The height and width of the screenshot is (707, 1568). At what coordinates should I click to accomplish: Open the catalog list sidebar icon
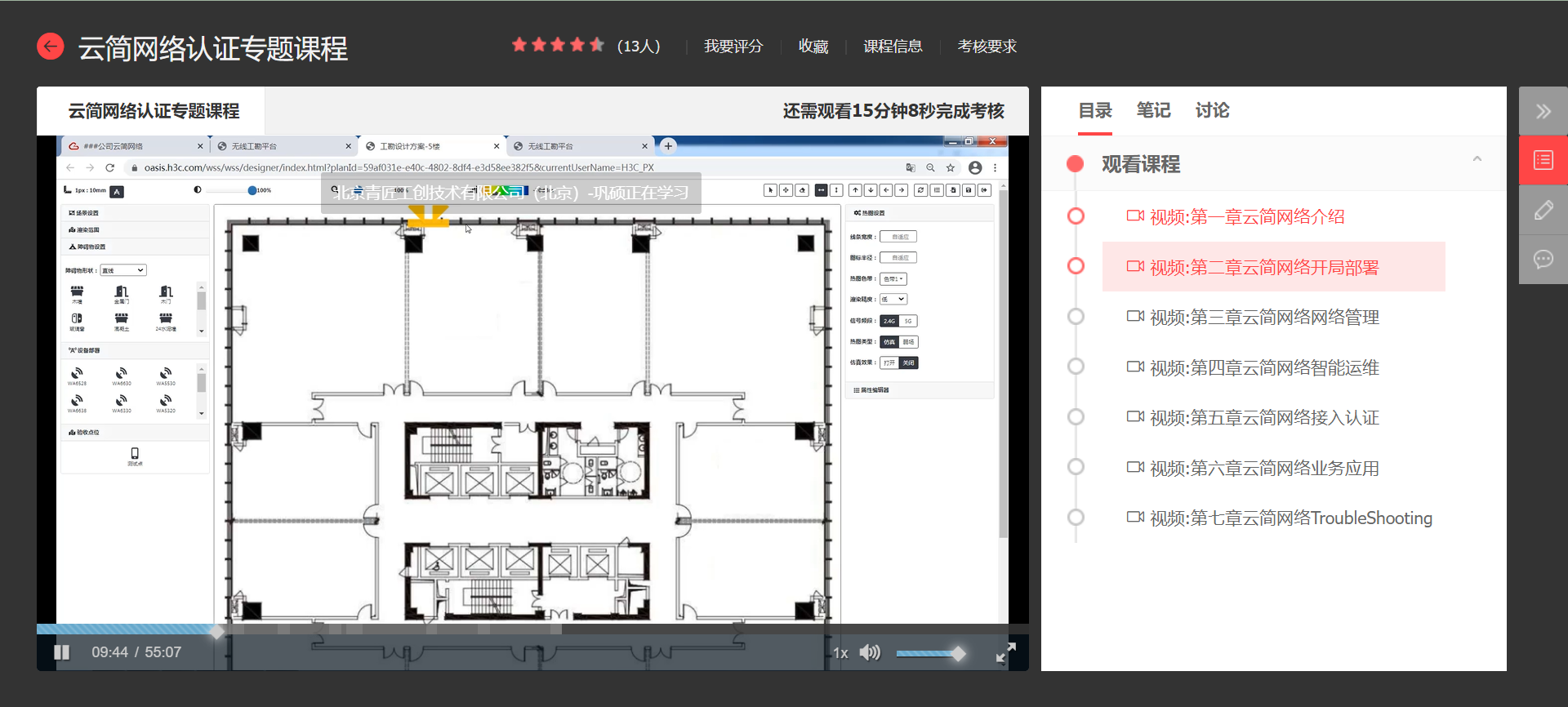(x=1543, y=160)
